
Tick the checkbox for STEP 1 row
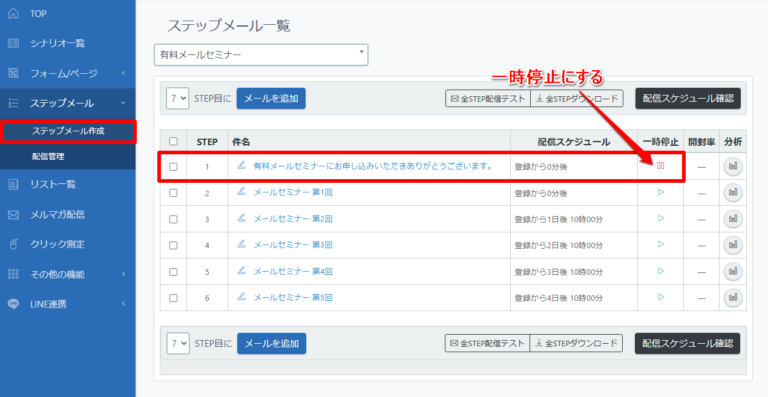click(x=173, y=167)
